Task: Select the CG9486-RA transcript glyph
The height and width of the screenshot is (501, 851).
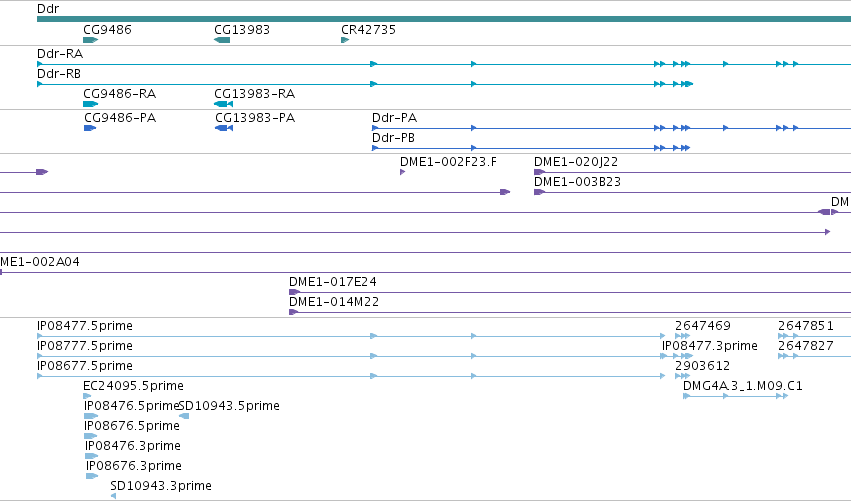Action: click(x=90, y=104)
